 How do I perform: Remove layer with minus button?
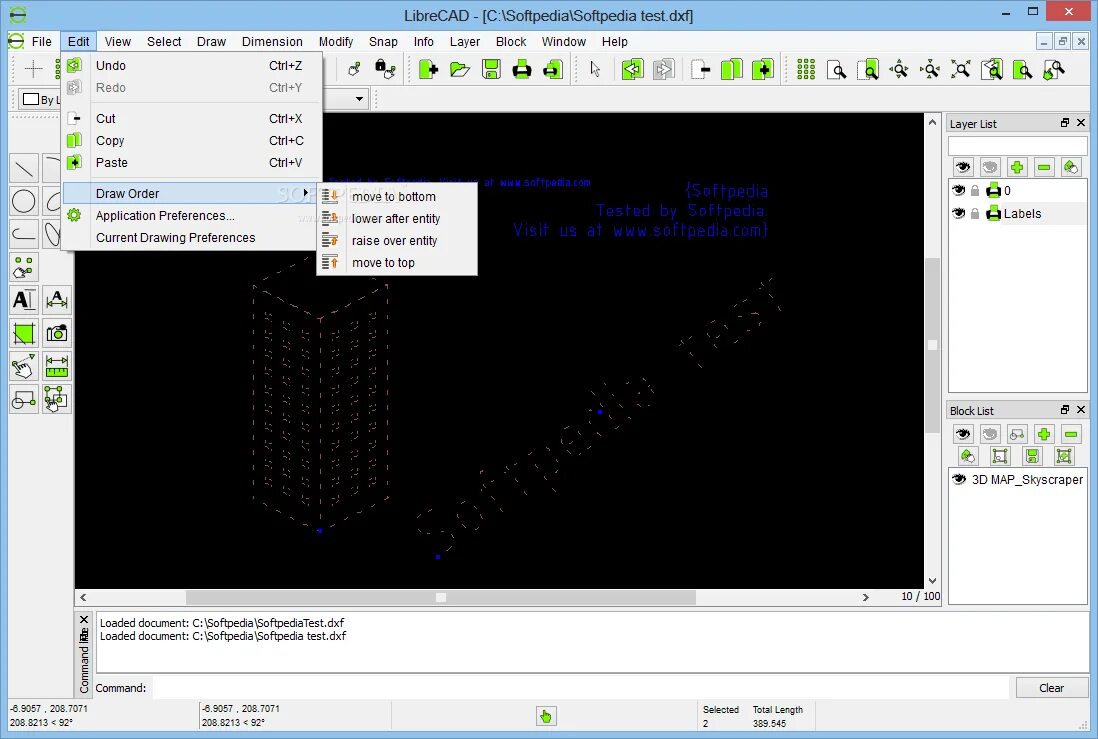point(1044,167)
